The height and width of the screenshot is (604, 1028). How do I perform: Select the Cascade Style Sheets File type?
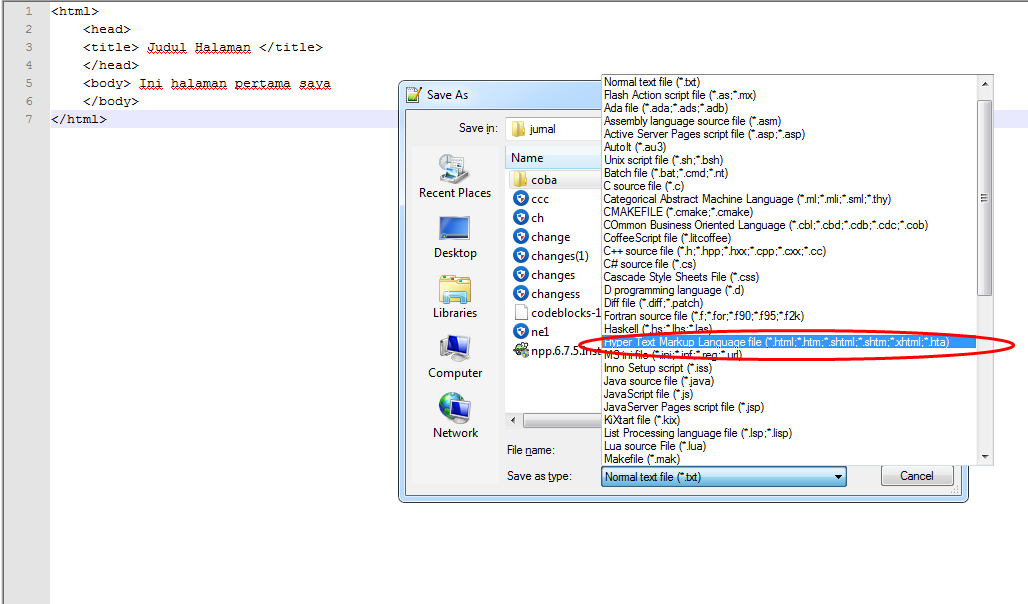tap(680, 277)
